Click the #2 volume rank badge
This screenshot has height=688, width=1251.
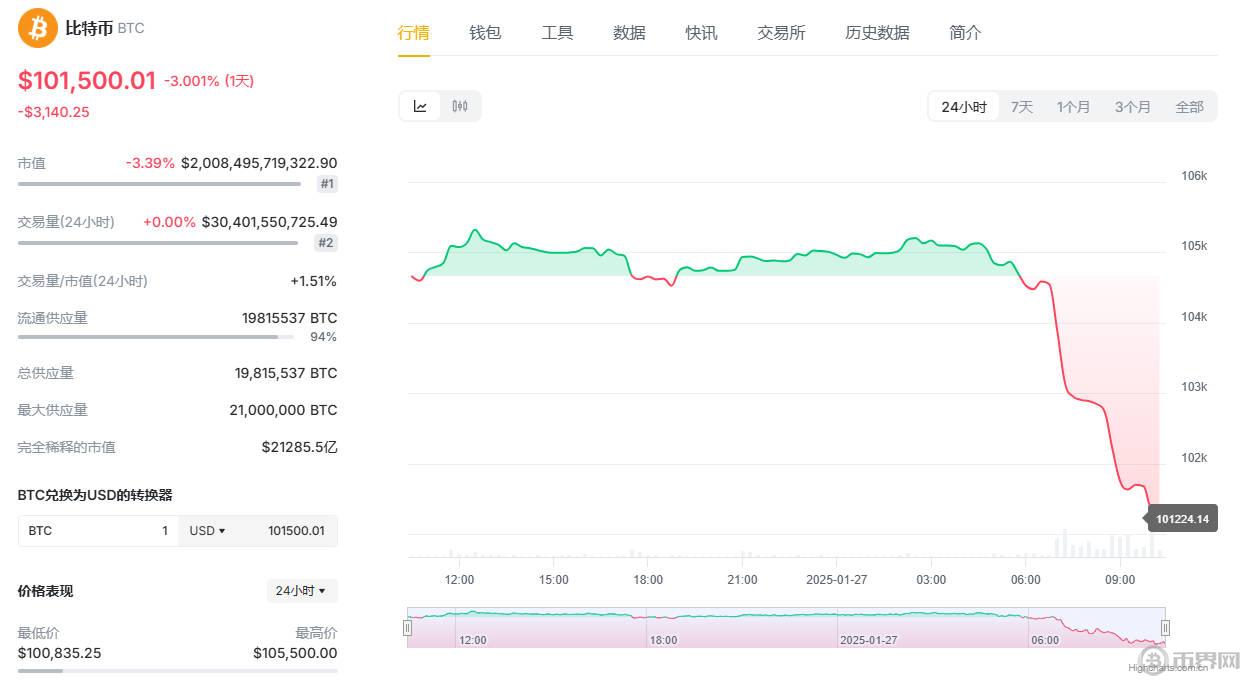326,243
